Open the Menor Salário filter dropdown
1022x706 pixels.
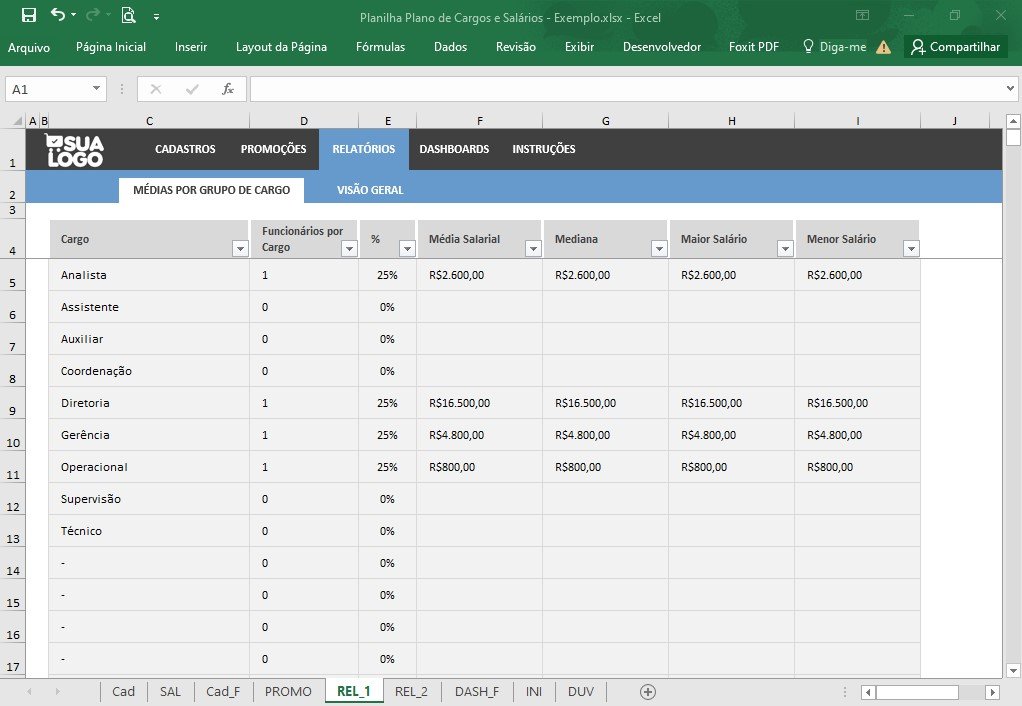(911, 248)
